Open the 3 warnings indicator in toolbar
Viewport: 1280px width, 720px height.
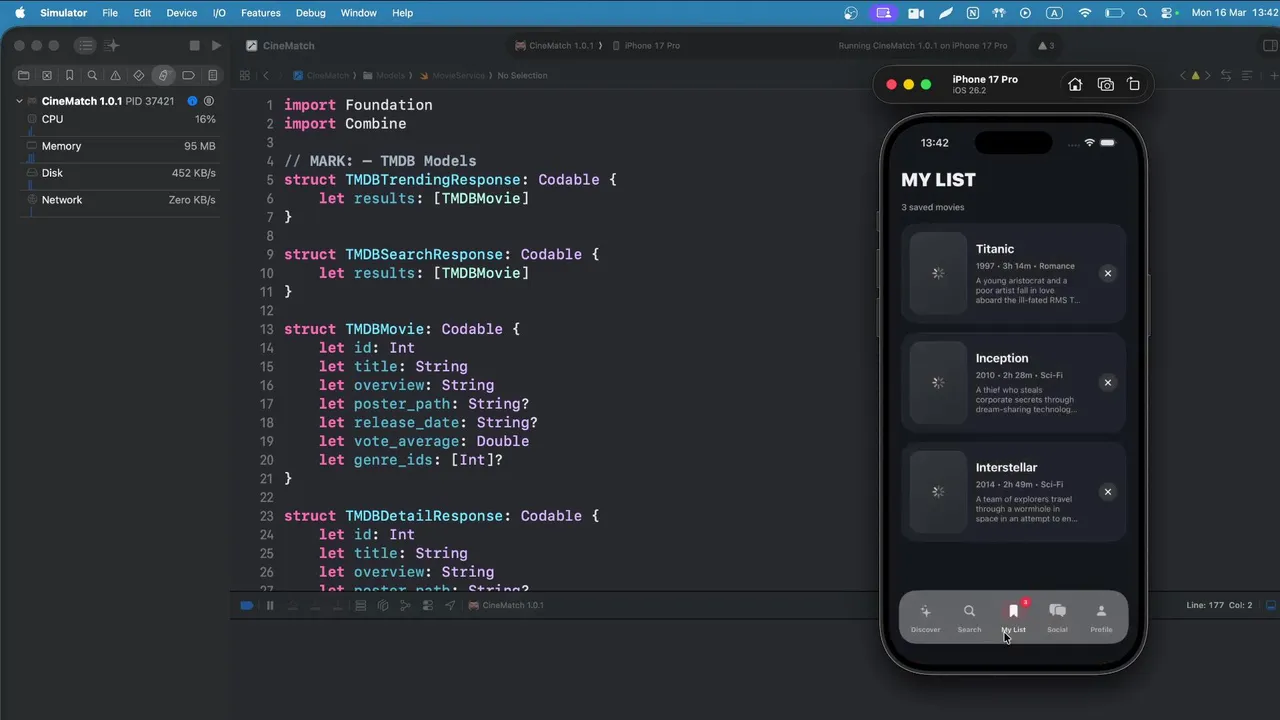point(1046,46)
